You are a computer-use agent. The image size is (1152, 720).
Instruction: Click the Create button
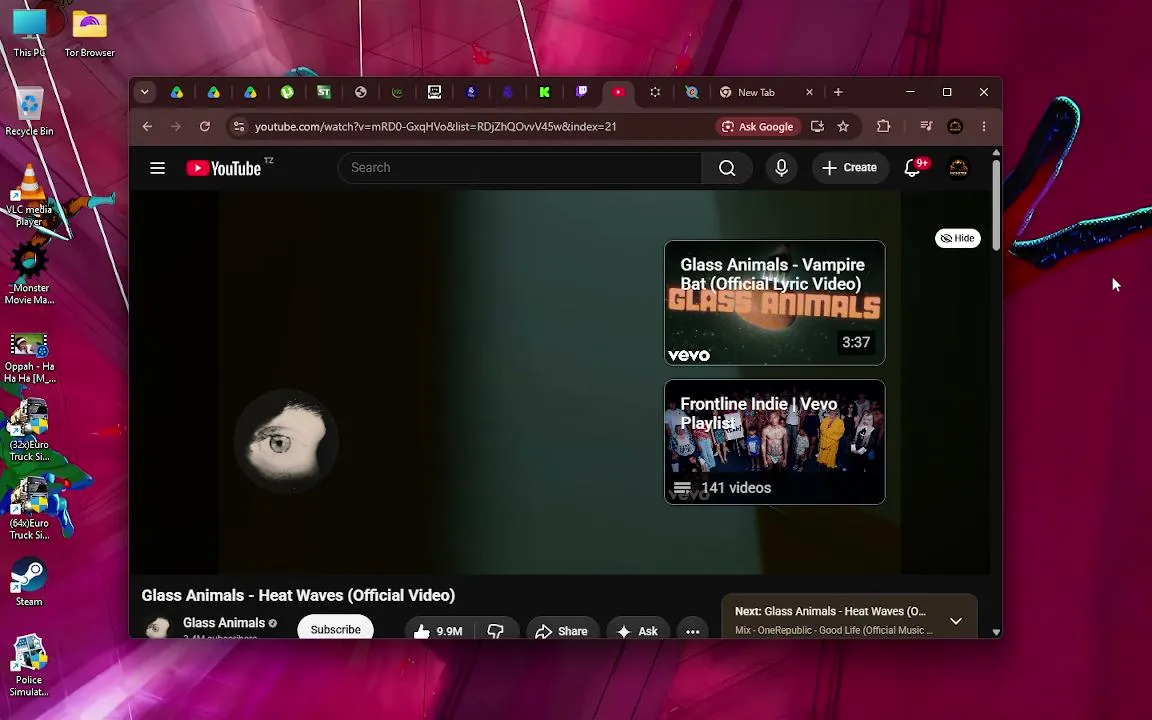pos(849,168)
